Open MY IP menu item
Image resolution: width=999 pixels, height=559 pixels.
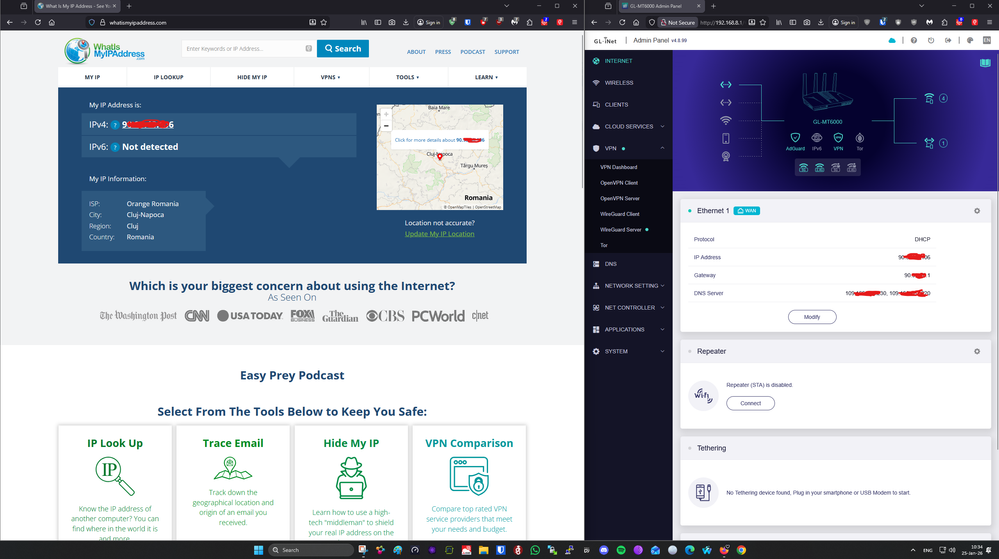[x=92, y=77]
